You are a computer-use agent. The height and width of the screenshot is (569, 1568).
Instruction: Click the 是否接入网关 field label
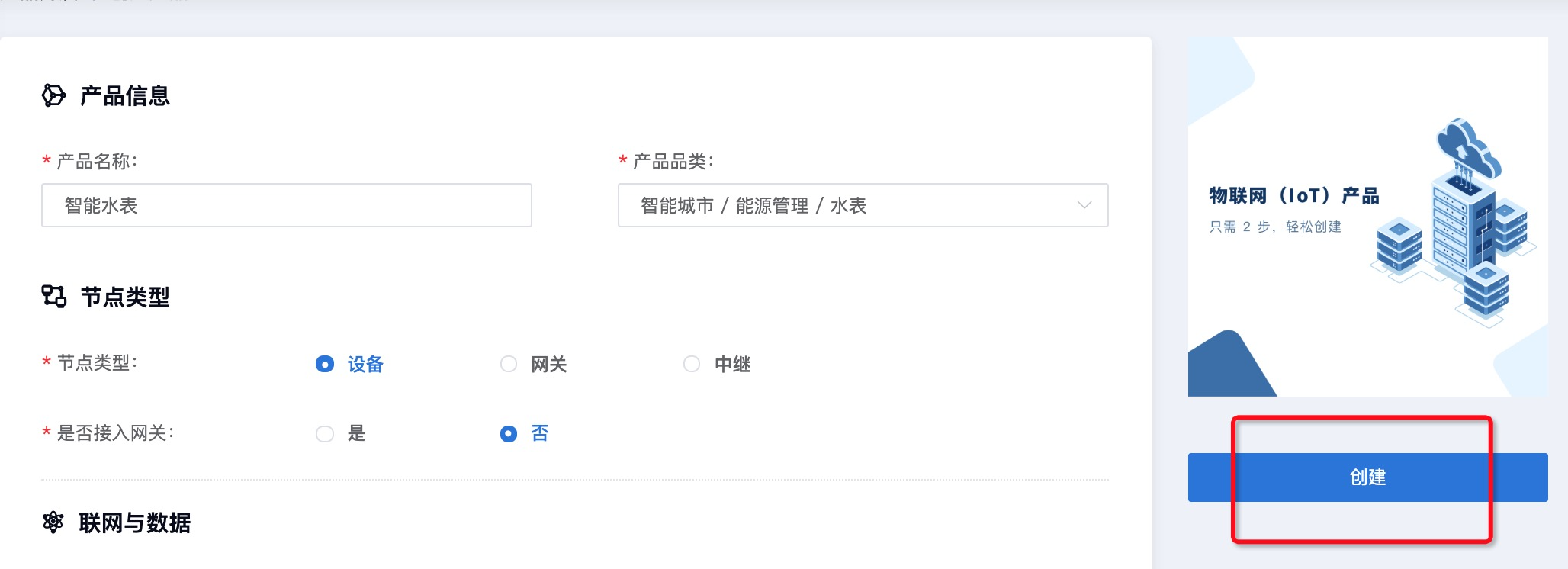coord(114,433)
